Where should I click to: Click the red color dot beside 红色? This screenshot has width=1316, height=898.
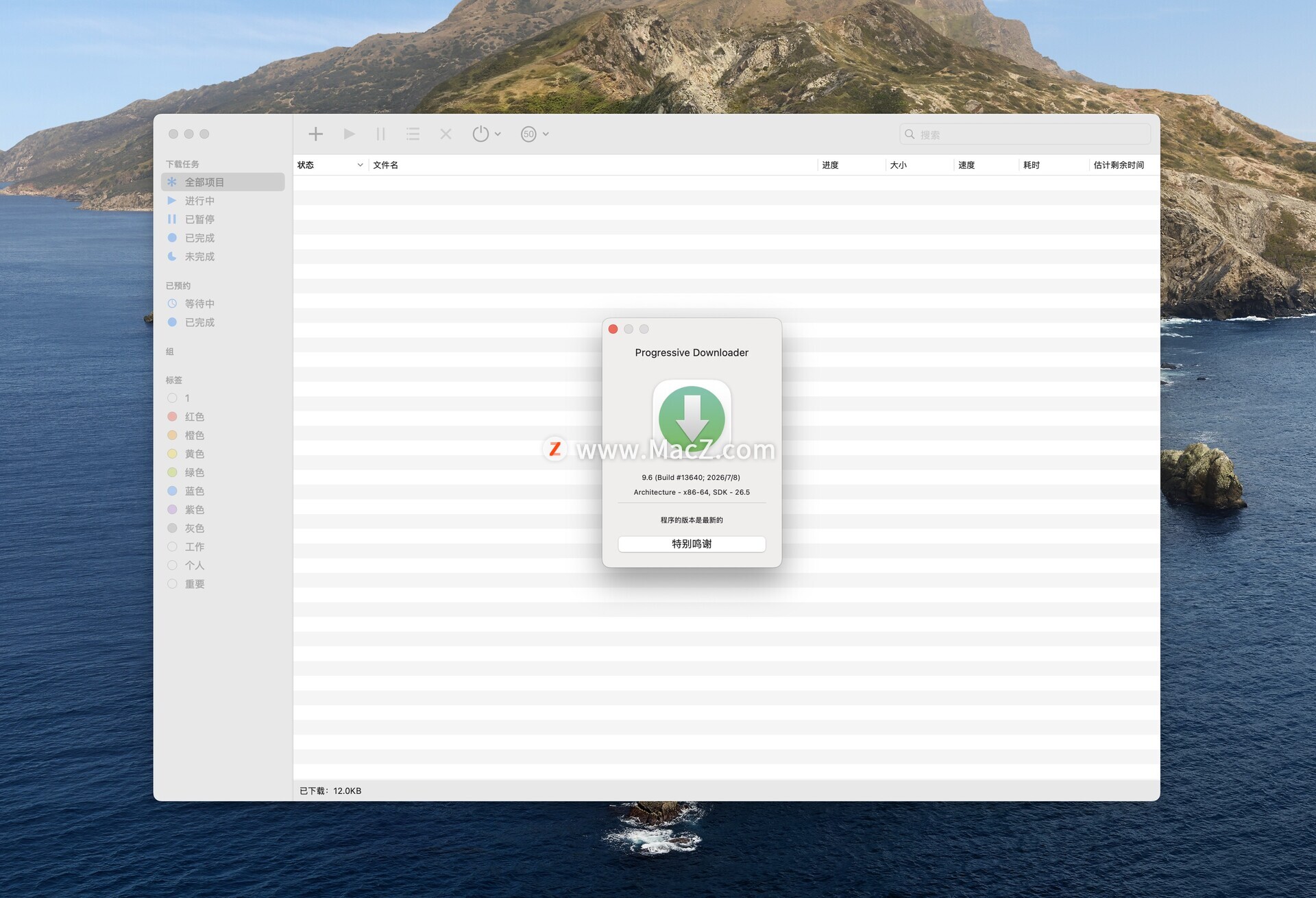coord(172,417)
